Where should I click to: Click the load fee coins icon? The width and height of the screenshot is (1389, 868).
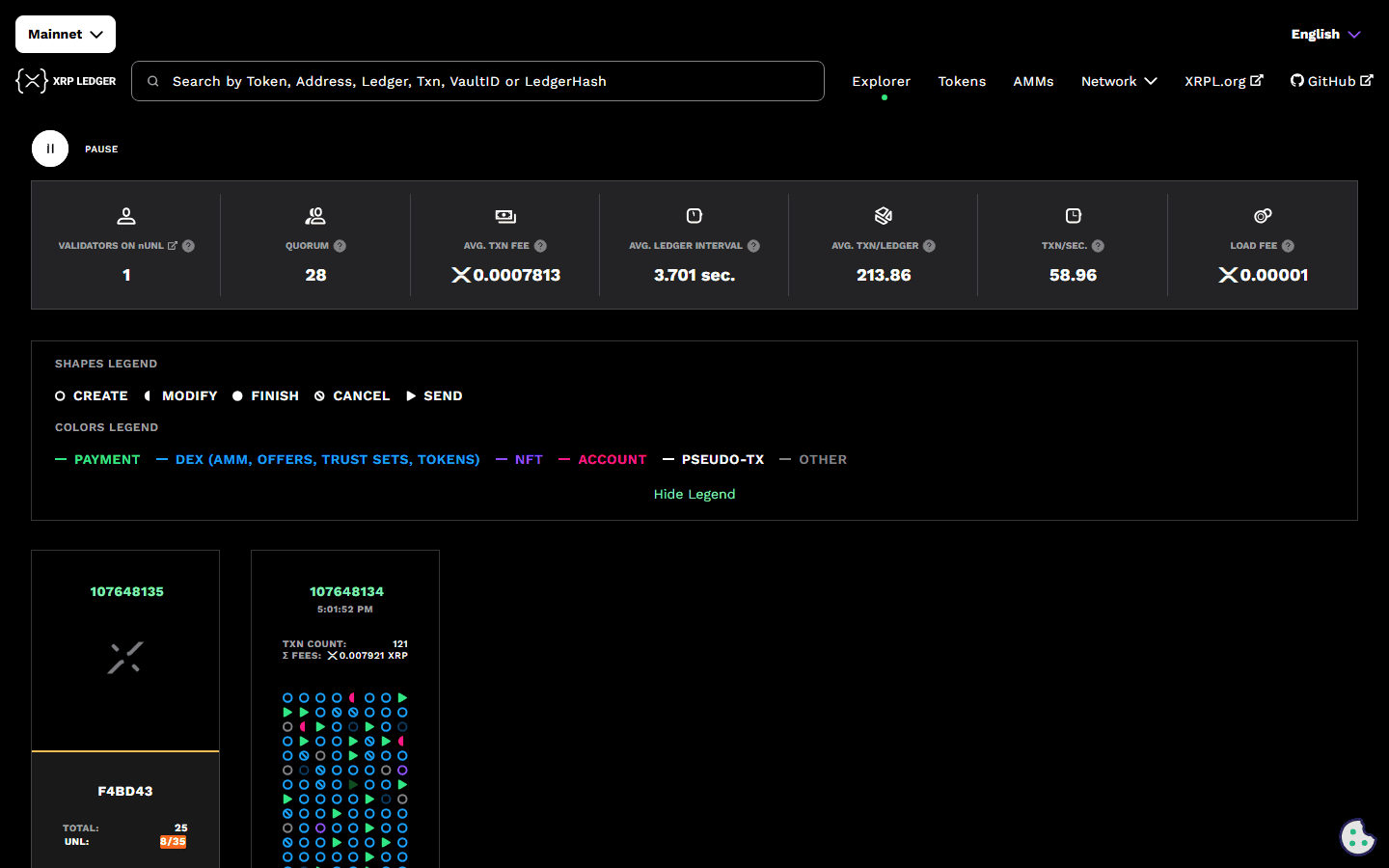point(1263,216)
